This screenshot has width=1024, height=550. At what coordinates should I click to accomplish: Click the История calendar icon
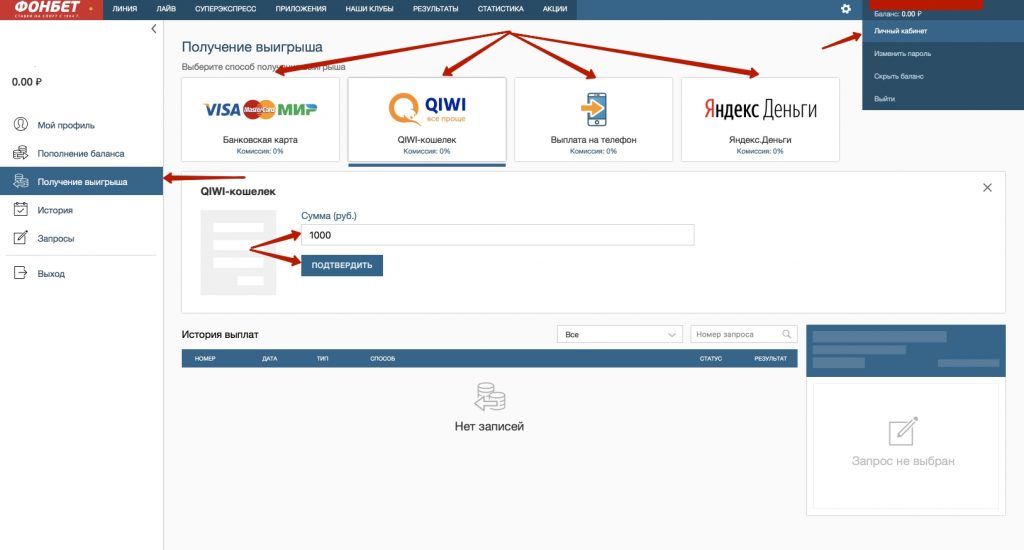(x=21, y=210)
